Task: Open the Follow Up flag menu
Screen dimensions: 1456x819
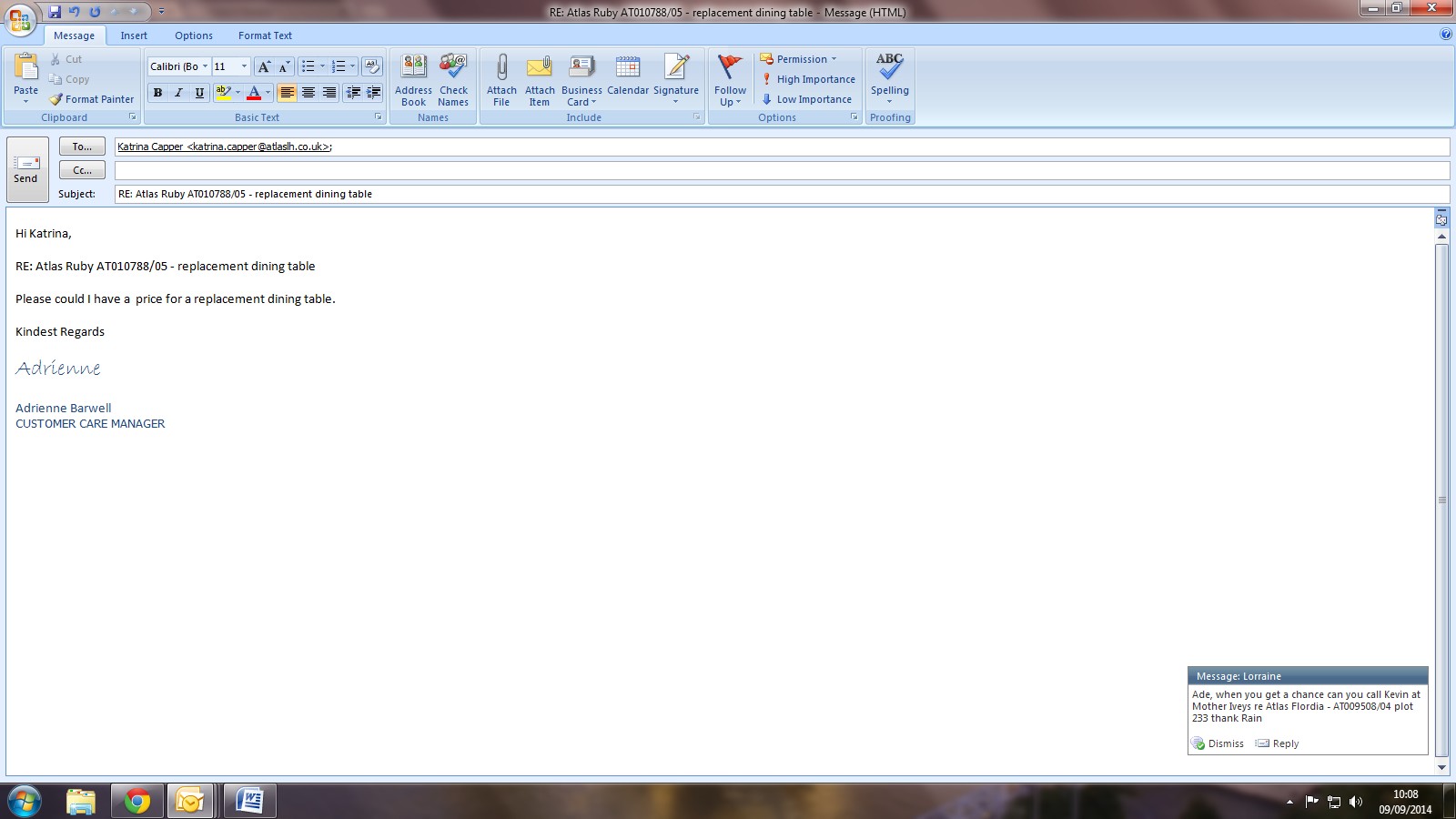Action: tap(730, 80)
